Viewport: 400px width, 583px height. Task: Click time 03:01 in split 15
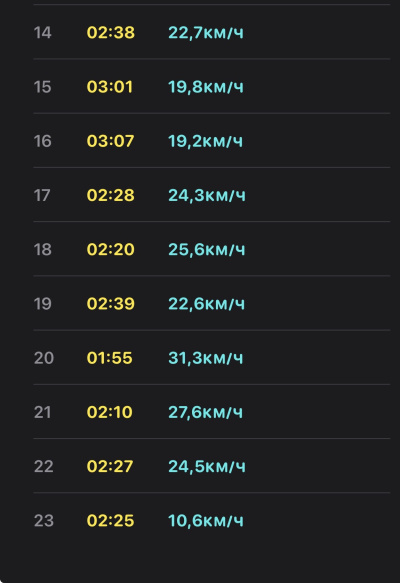click(x=109, y=87)
